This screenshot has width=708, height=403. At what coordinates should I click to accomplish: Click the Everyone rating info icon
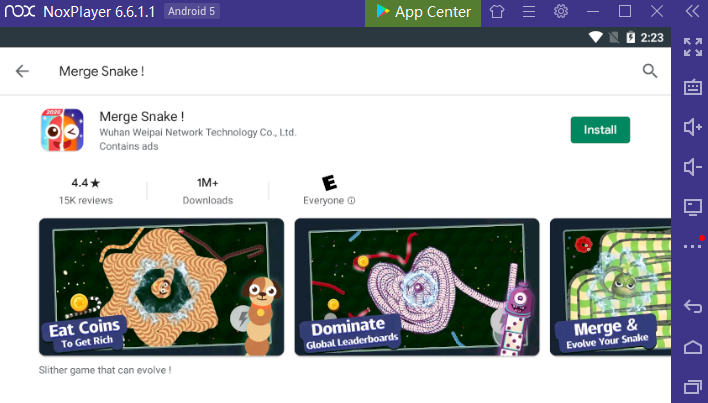[351, 200]
